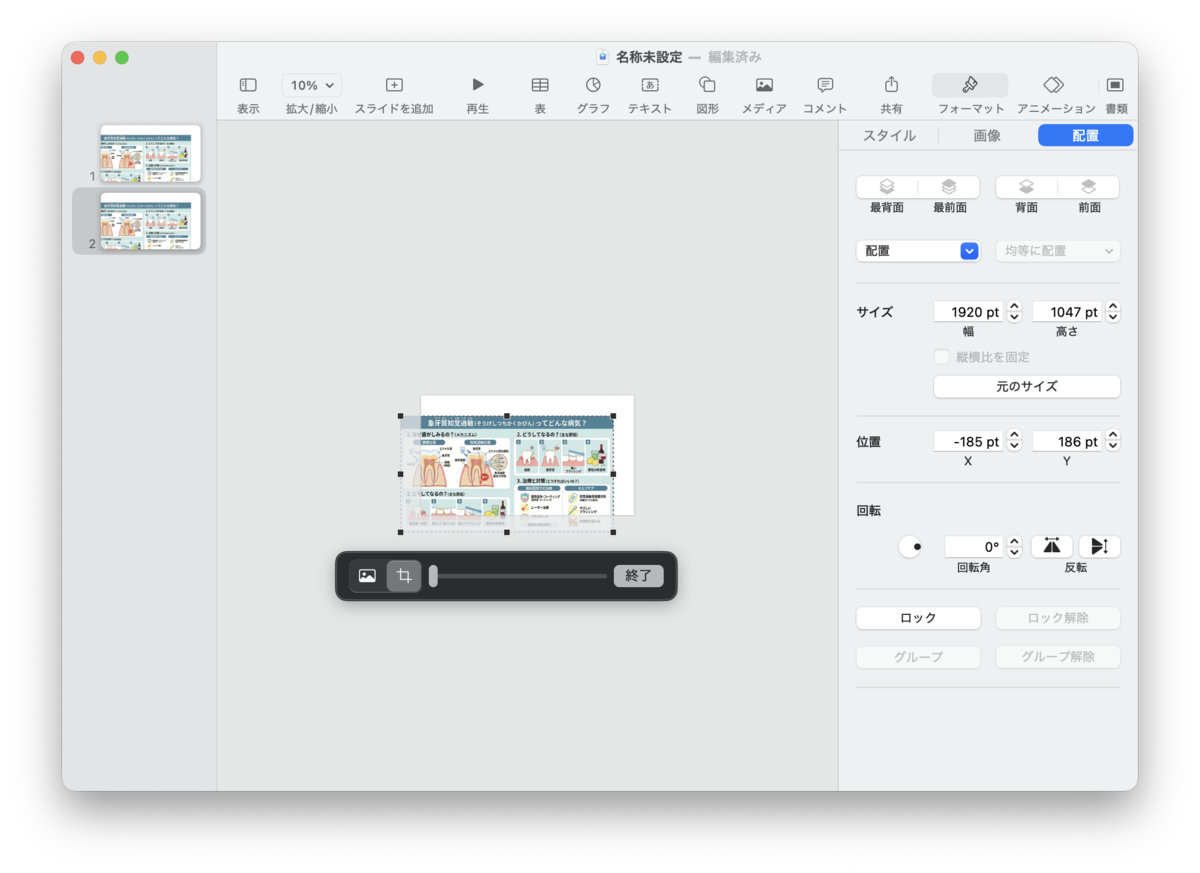Open the 書類 document inspector
This screenshot has height=873, width=1200.
click(1116, 85)
